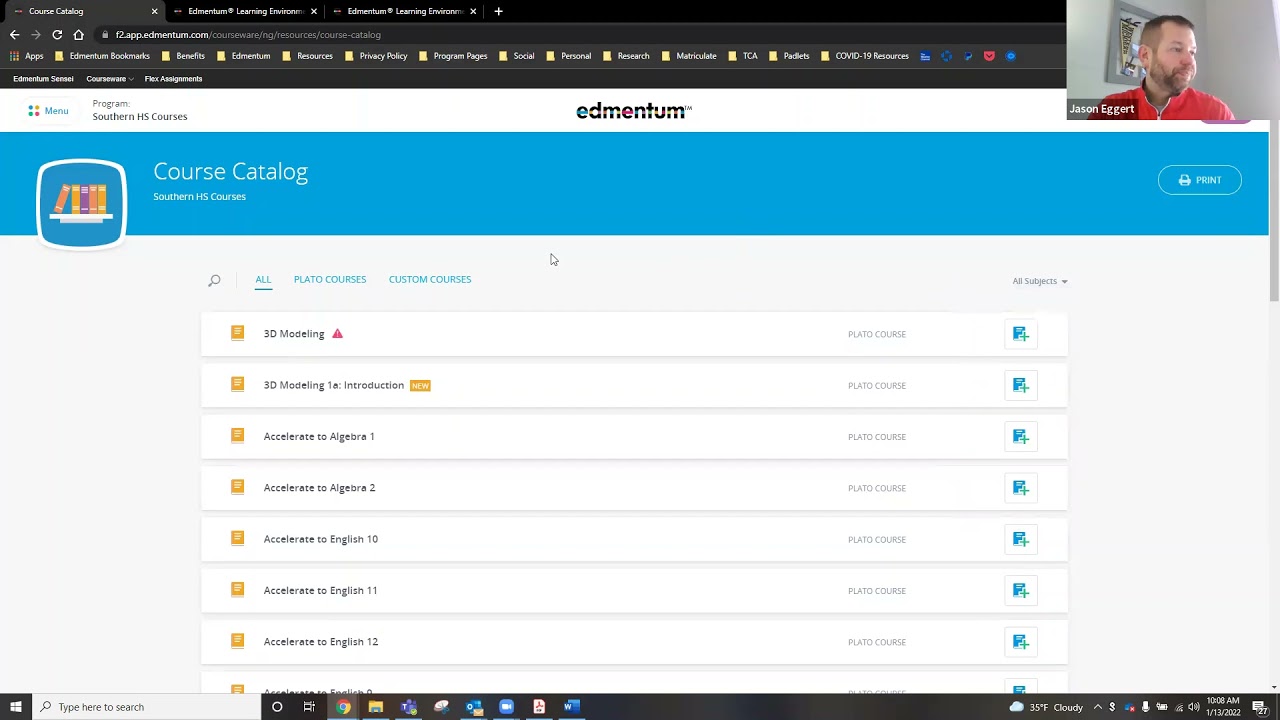1280x720 pixels.
Task: Open the Accelerate to Algebra 1 link
Action: click(x=319, y=436)
